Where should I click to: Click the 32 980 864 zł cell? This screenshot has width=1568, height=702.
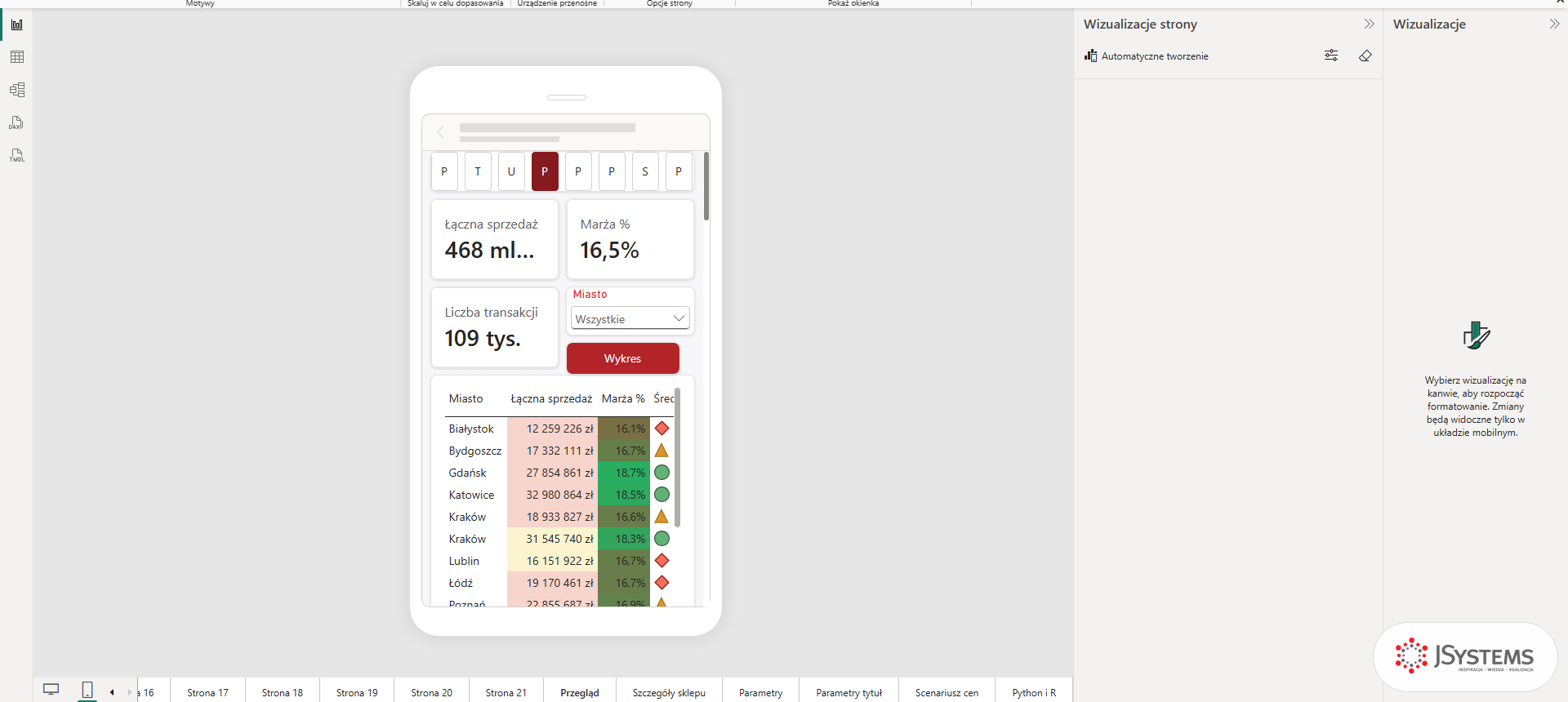pyautogui.click(x=552, y=495)
